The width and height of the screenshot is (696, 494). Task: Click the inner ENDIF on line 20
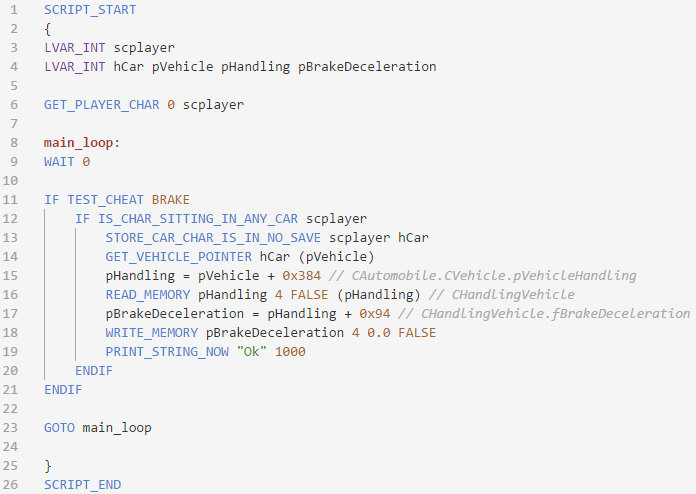point(94,371)
